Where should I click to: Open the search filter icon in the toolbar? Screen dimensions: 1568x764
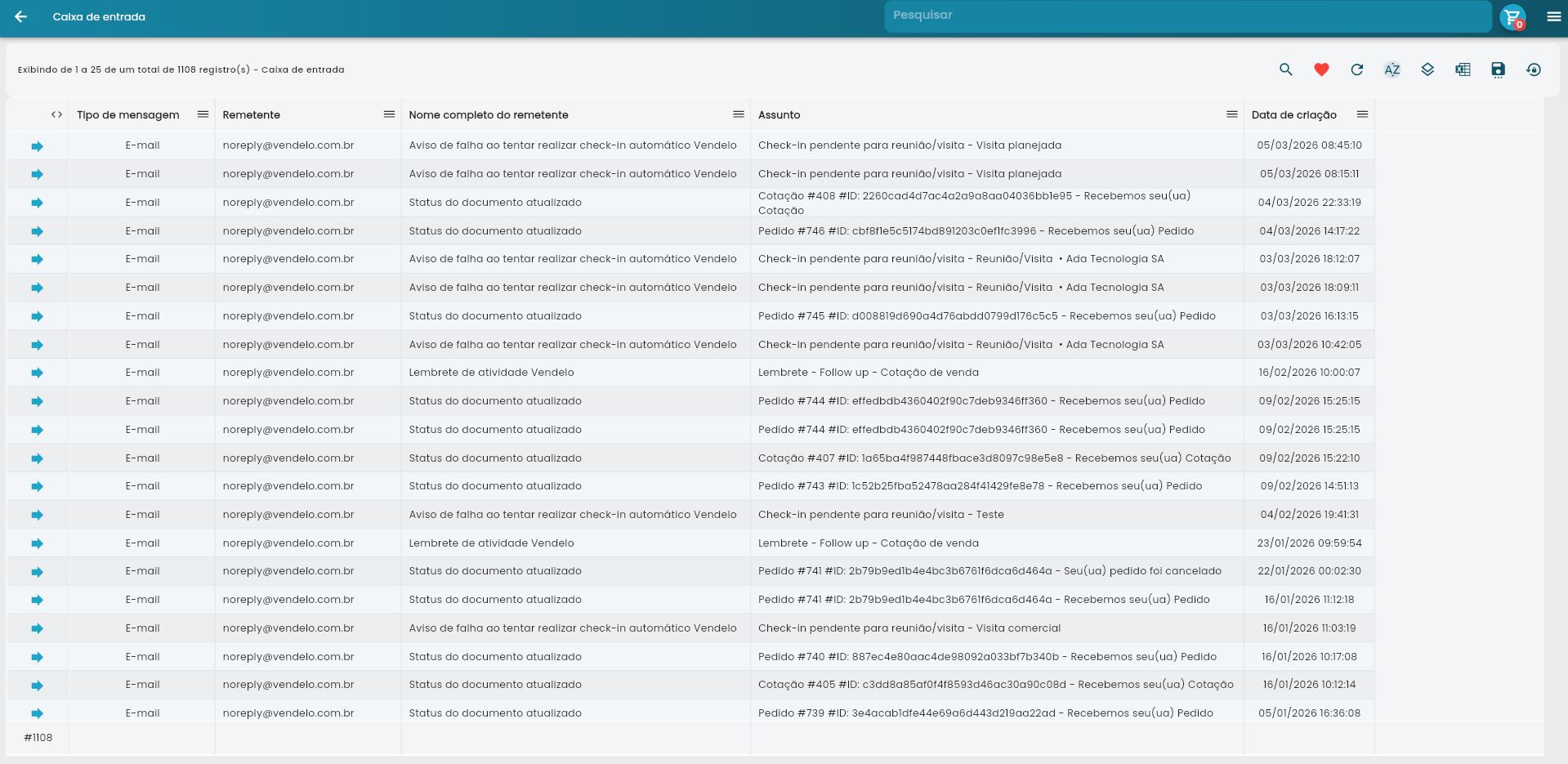[x=1285, y=70]
